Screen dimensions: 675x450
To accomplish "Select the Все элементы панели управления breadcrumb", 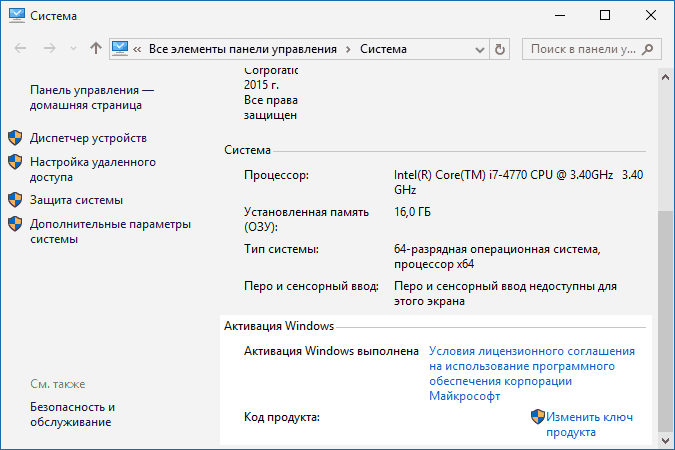I will coord(243,48).
